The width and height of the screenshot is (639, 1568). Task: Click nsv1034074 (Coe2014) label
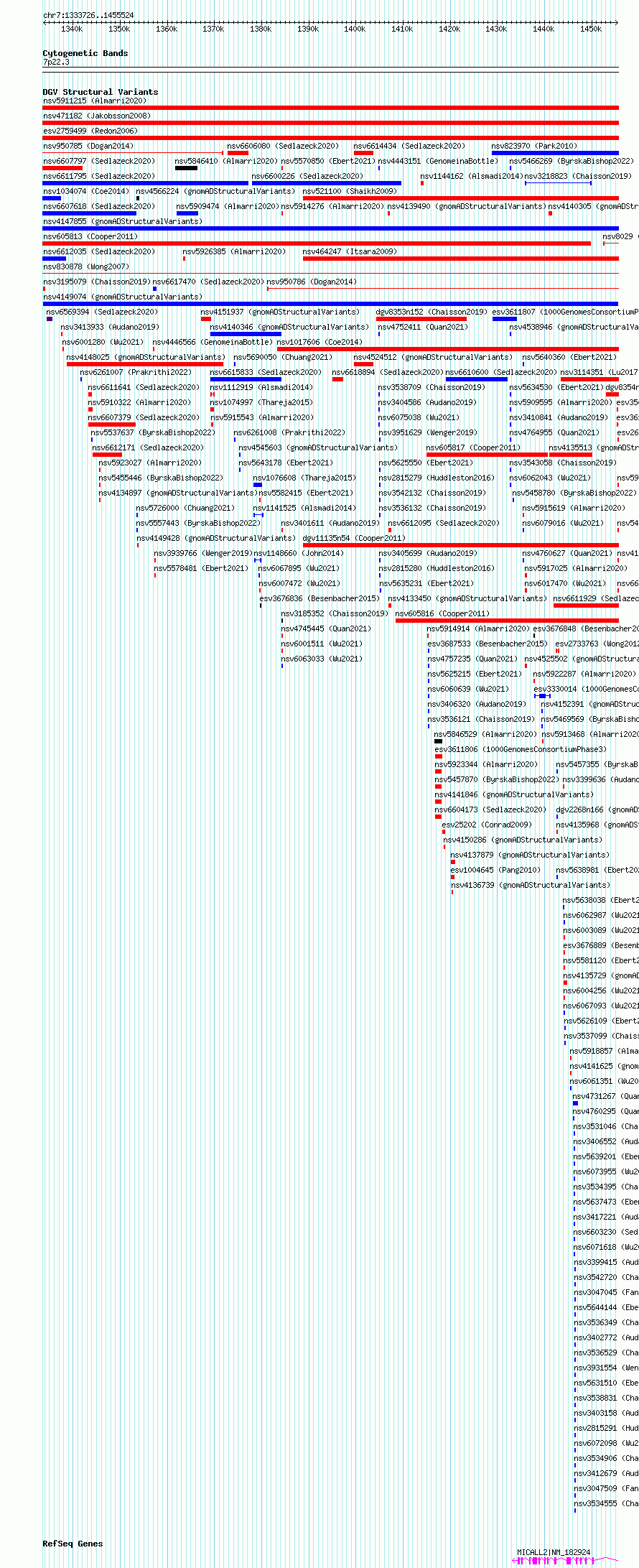(x=86, y=191)
